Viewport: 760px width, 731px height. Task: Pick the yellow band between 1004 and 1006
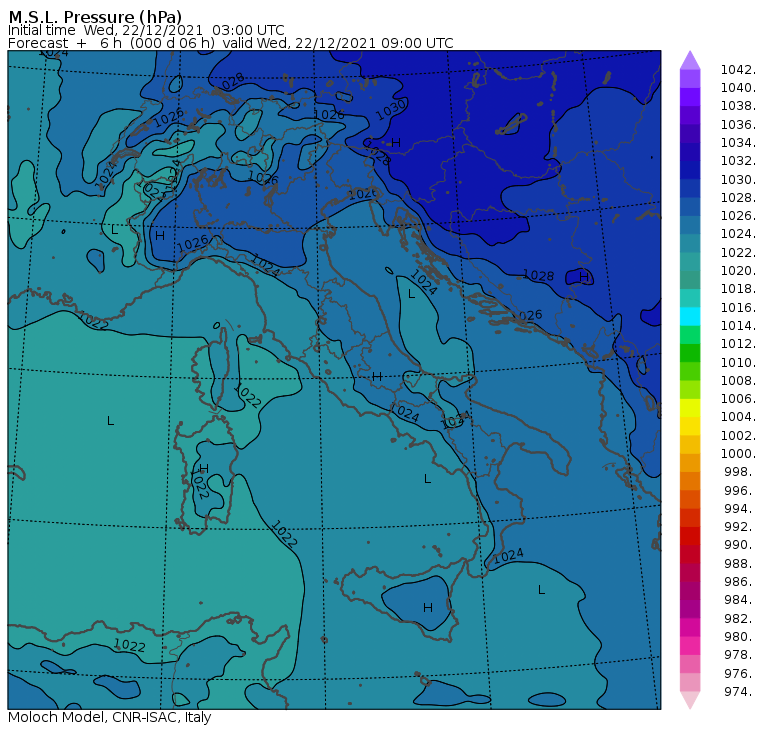(690, 408)
